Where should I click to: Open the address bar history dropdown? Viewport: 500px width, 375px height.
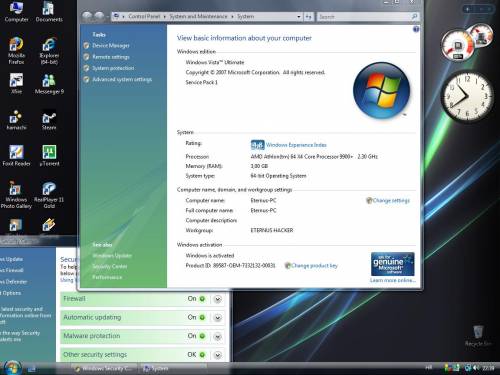(299, 16)
